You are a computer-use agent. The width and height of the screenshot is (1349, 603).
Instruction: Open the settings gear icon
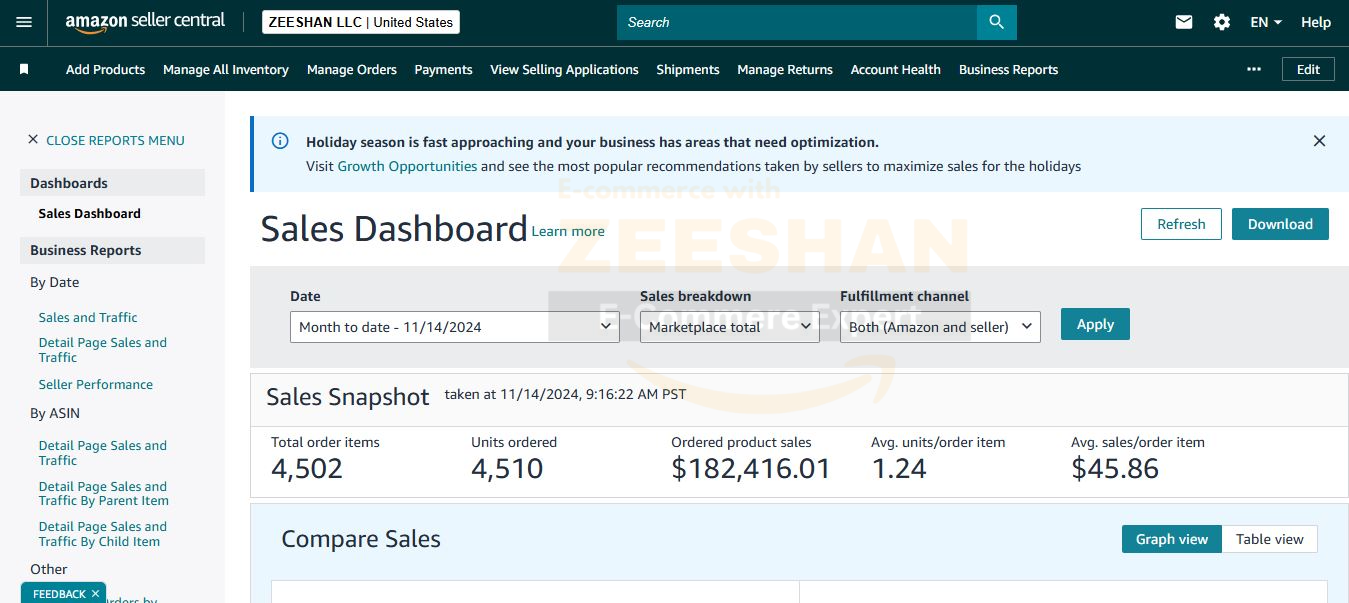click(1222, 22)
